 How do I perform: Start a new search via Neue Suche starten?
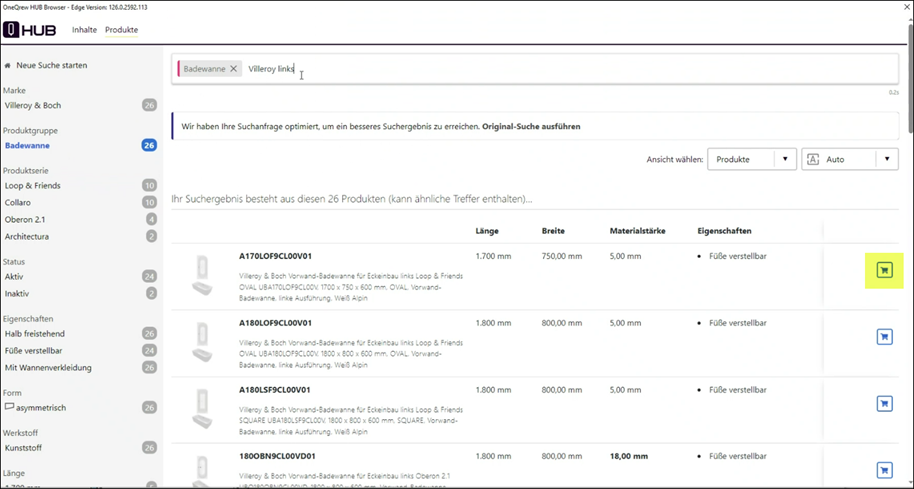click(x=52, y=65)
